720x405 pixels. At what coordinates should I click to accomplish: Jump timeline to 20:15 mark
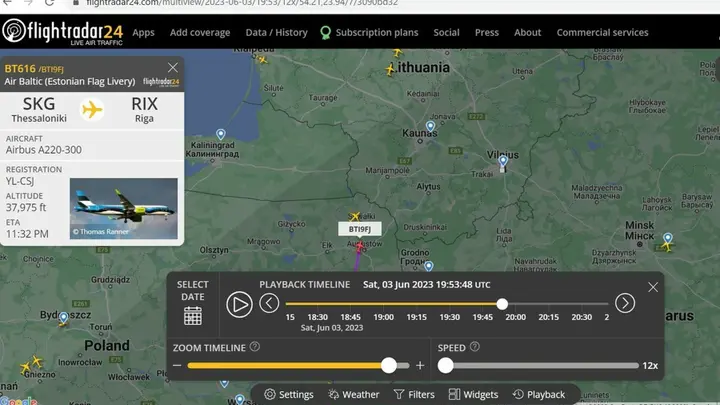click(549, 317)
